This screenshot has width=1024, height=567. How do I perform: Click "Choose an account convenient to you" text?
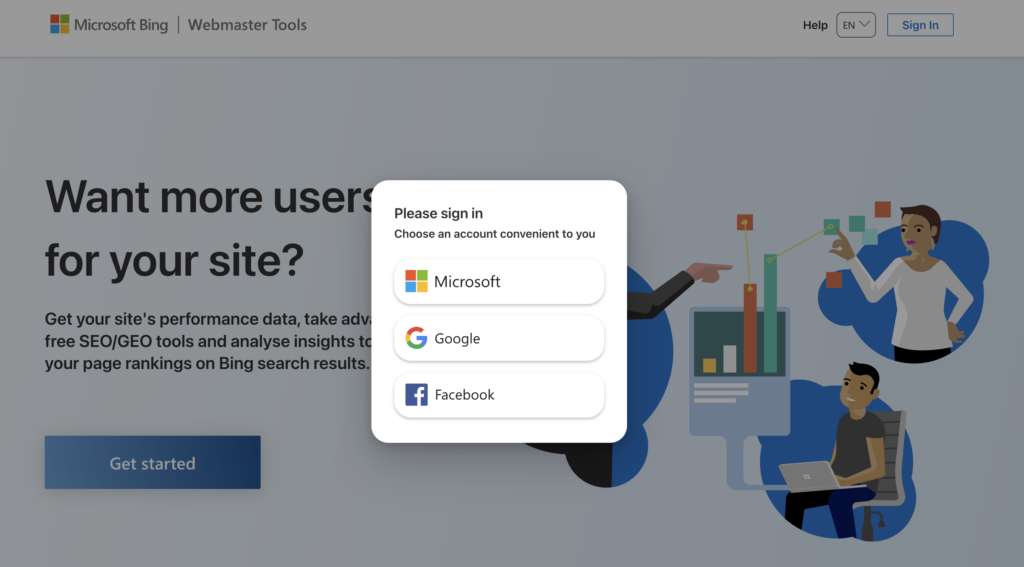coord(494,234)
